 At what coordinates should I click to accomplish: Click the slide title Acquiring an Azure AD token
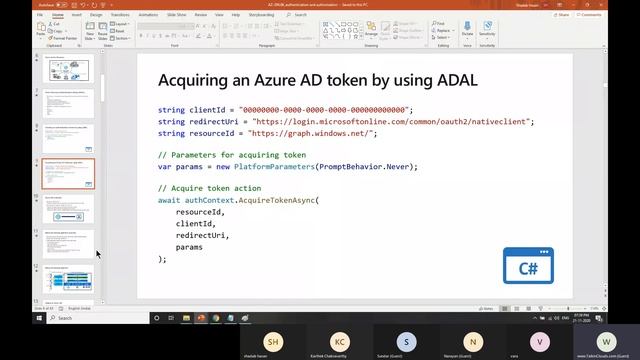[318, 80]
